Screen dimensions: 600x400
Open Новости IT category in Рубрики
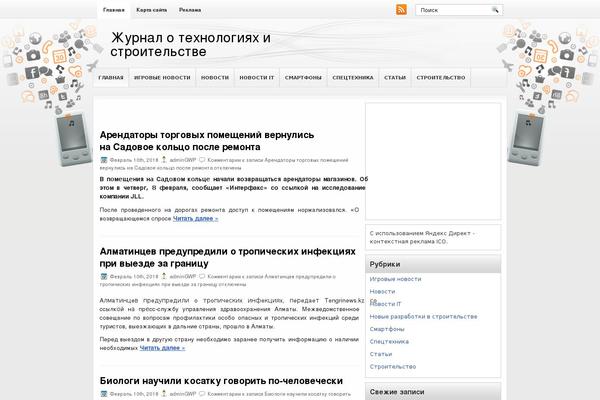click(x=386, y=304)
